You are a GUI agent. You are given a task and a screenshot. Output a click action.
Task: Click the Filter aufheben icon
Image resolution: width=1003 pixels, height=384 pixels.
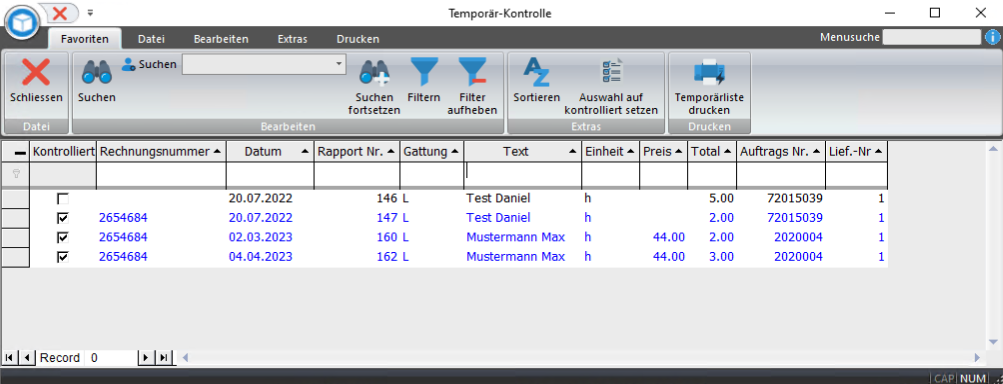472,72
